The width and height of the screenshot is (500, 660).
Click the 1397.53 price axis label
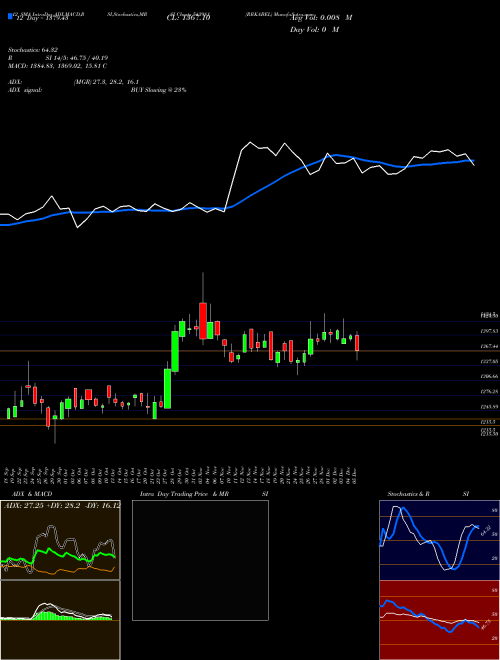[489, 331]
